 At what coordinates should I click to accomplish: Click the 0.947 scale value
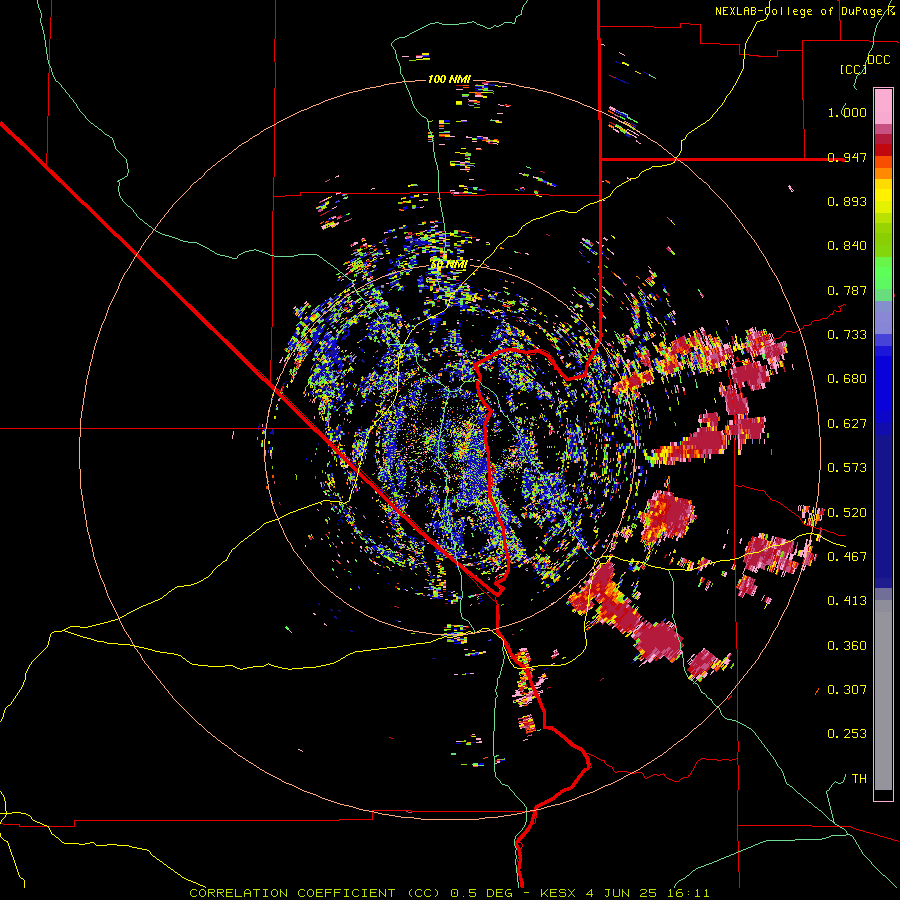click(847, 157)
